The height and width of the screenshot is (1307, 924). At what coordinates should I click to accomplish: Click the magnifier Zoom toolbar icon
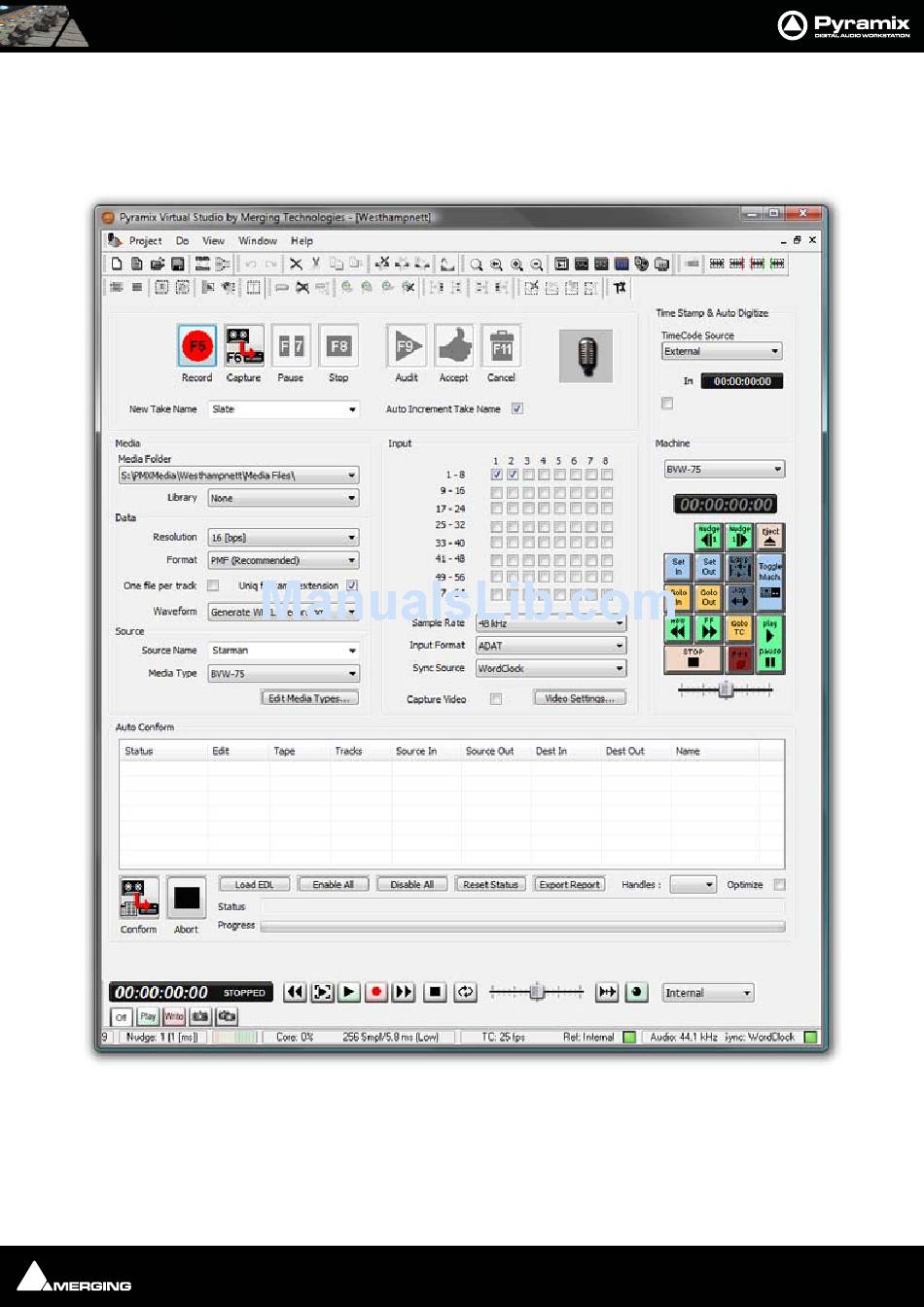(x=476, y=264)
